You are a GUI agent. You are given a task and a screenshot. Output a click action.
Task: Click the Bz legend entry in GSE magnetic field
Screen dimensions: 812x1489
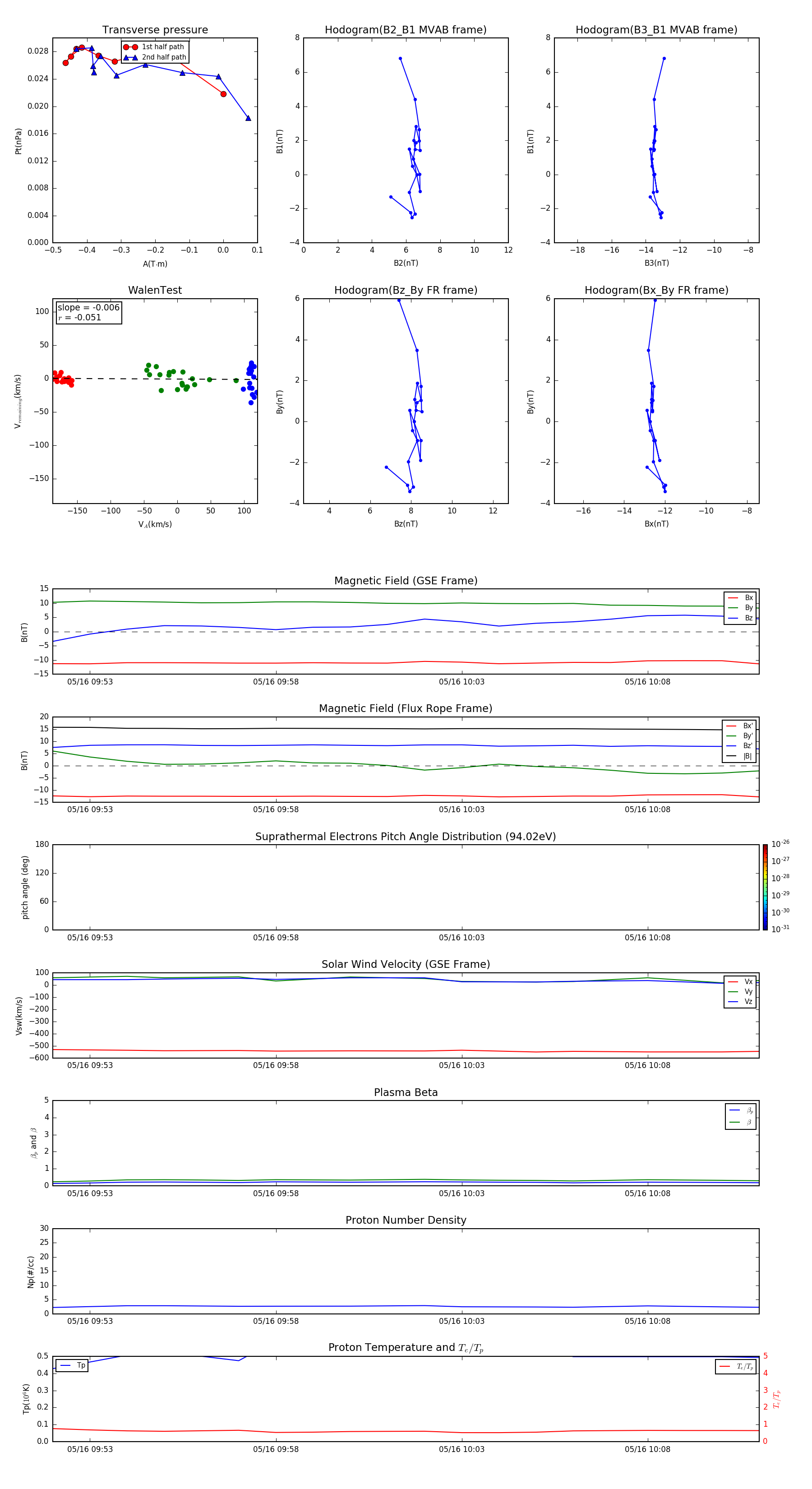pyautogui.click(x=740, y=618)
